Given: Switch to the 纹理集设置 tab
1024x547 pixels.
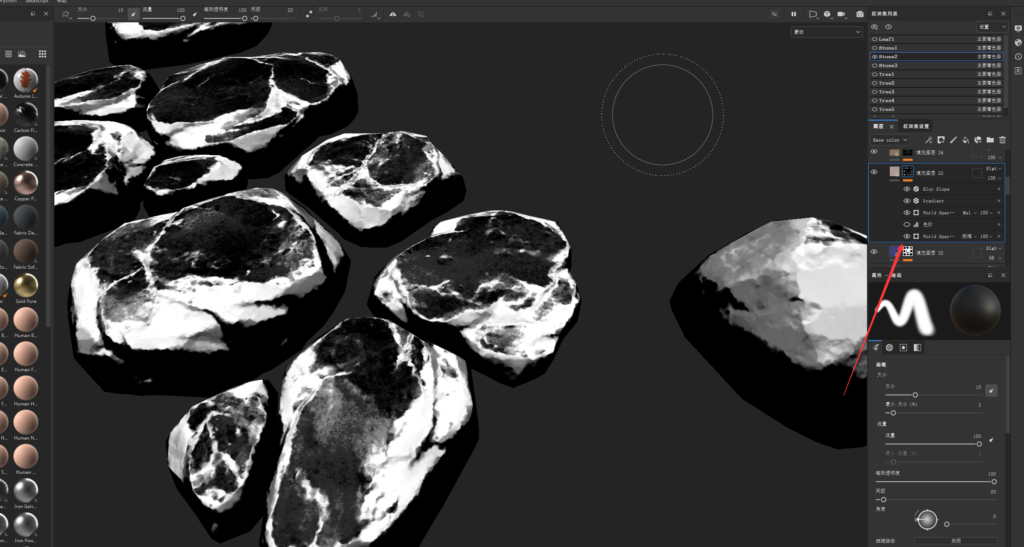Looking at the screenshot, I should [x=916, y=126].
